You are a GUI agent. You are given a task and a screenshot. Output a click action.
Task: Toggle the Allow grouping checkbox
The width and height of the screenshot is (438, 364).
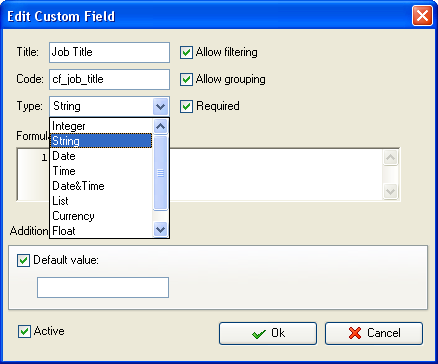point(186,80)
